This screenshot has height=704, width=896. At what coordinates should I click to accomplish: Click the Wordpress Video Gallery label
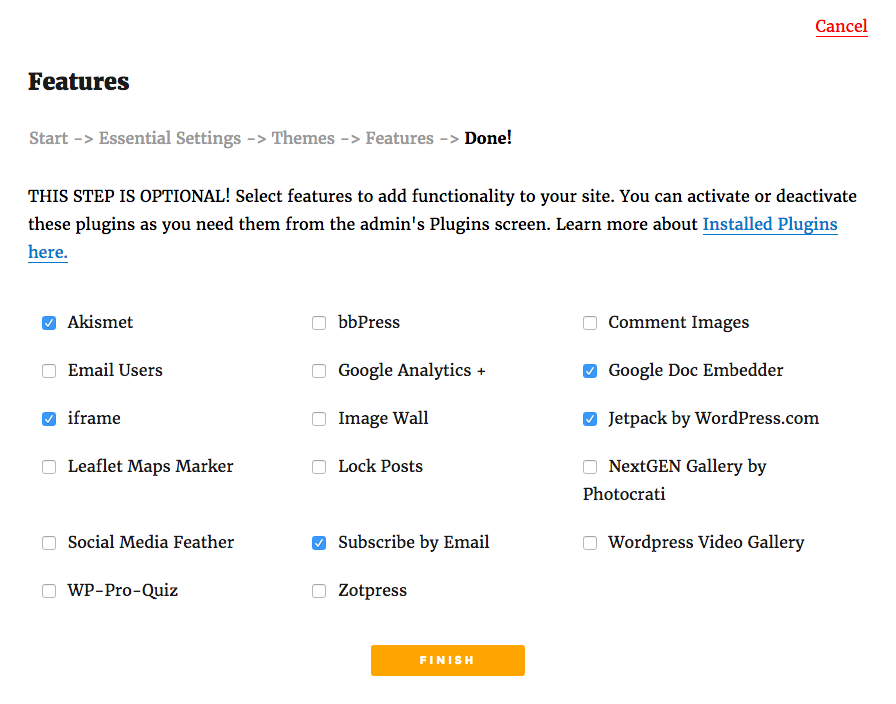706,542
